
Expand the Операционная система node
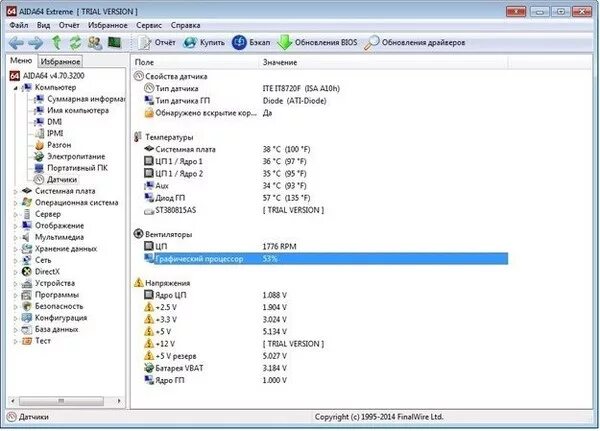pyautogui.click(x=16, y=203)
